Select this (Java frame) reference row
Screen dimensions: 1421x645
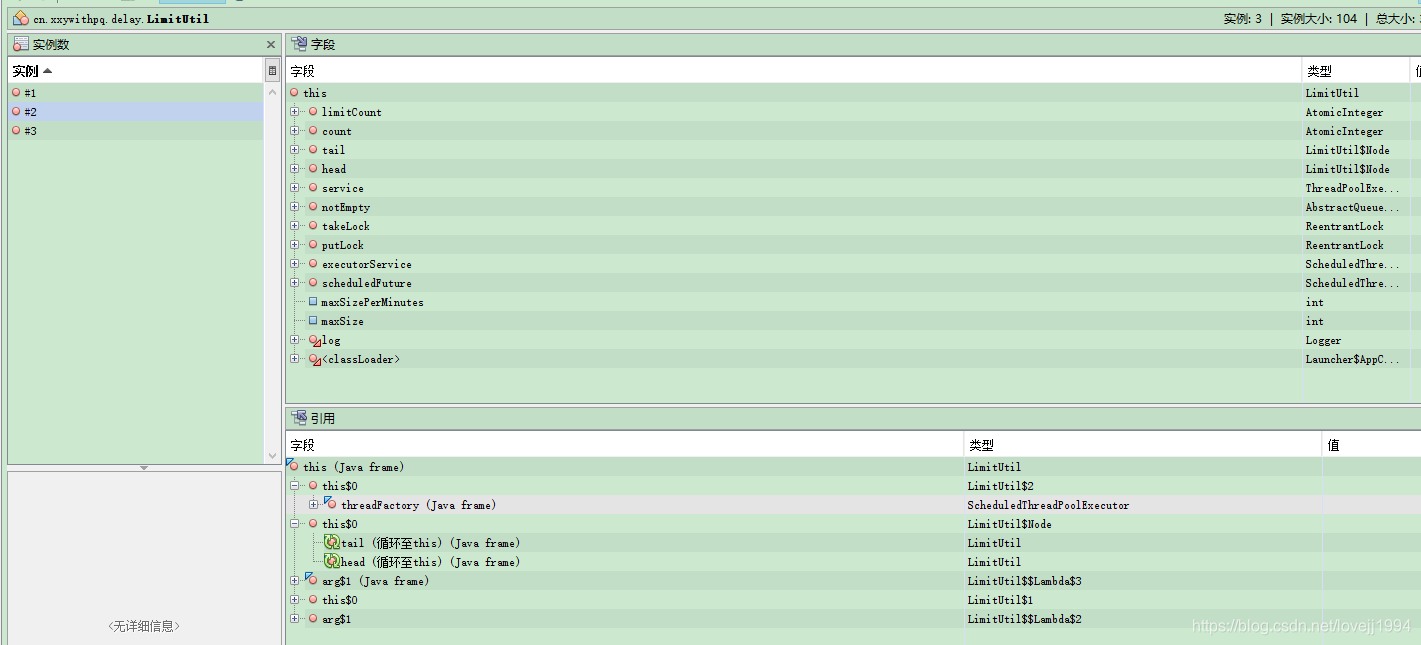coord(854,467)
